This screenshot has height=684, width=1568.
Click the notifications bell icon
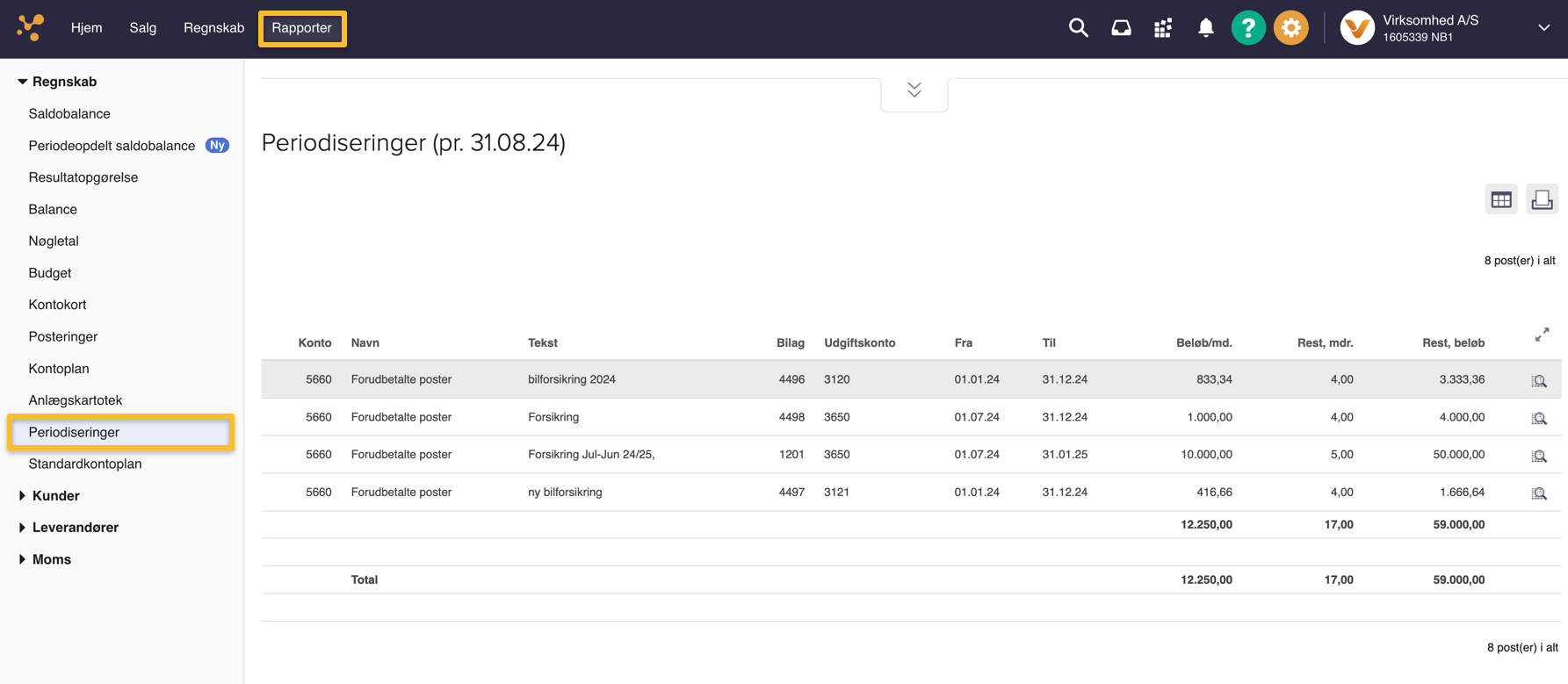1206,28
